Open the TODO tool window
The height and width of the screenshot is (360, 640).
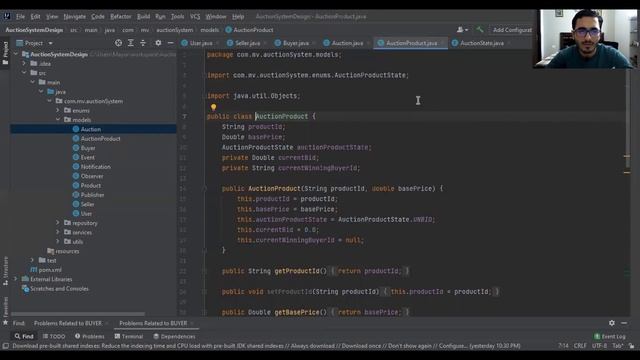tap(54, 336)
